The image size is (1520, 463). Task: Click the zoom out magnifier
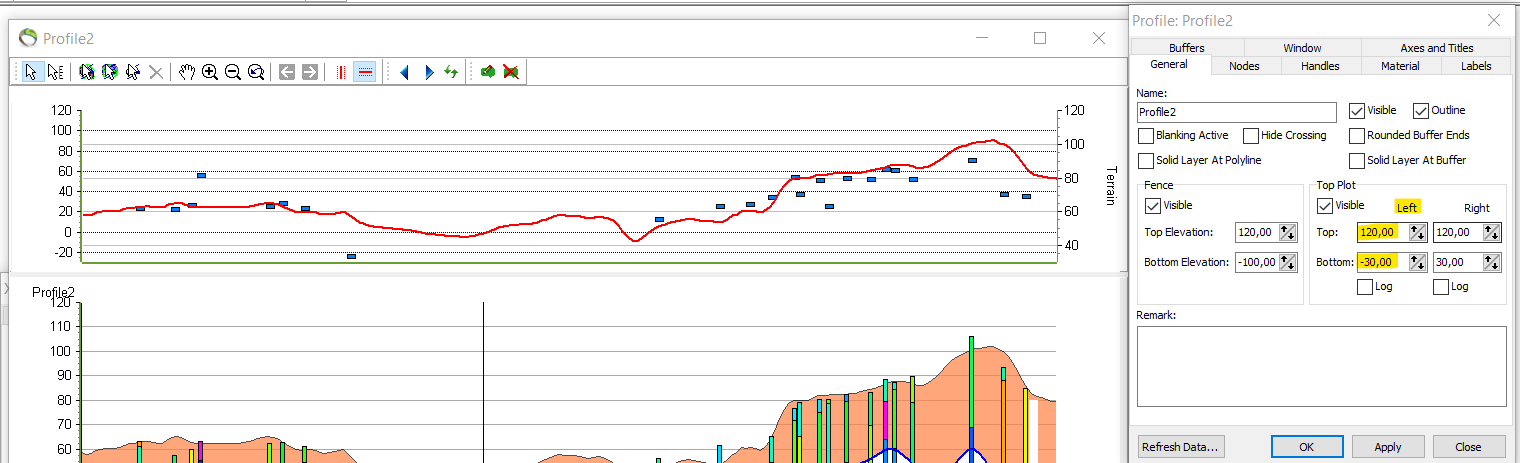coord(233,72)
